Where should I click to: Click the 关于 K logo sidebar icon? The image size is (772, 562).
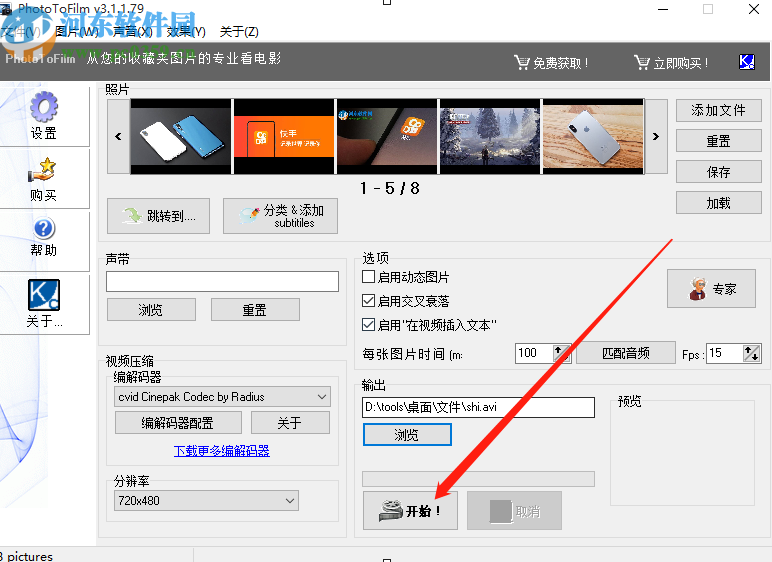(44, 295)
